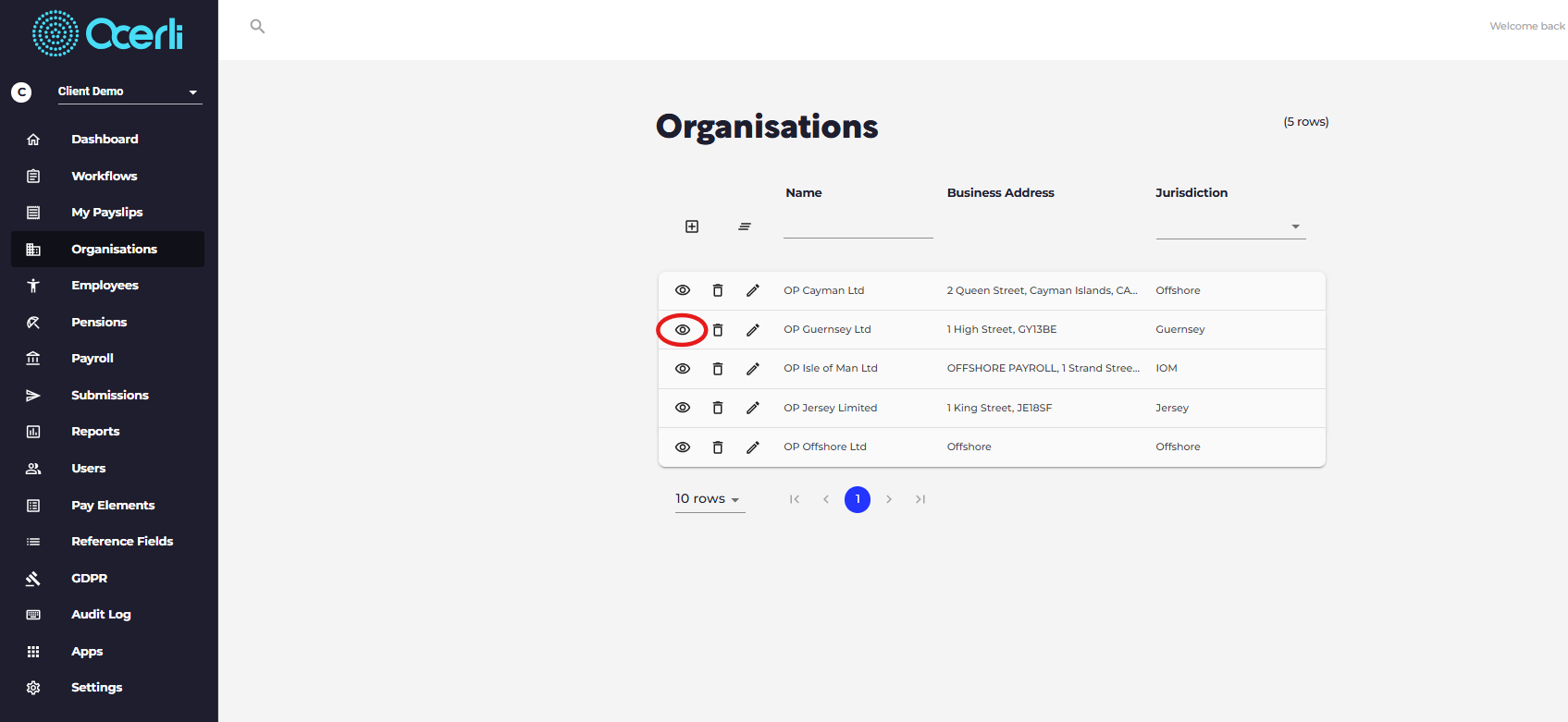Screen dimensions: 1568x722
Task: Open Reports in the sidebar
Action: point(107,432)
